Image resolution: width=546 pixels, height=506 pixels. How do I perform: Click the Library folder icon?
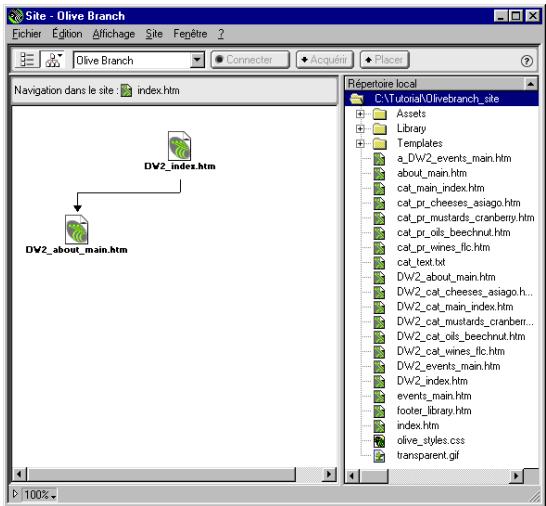380,129
